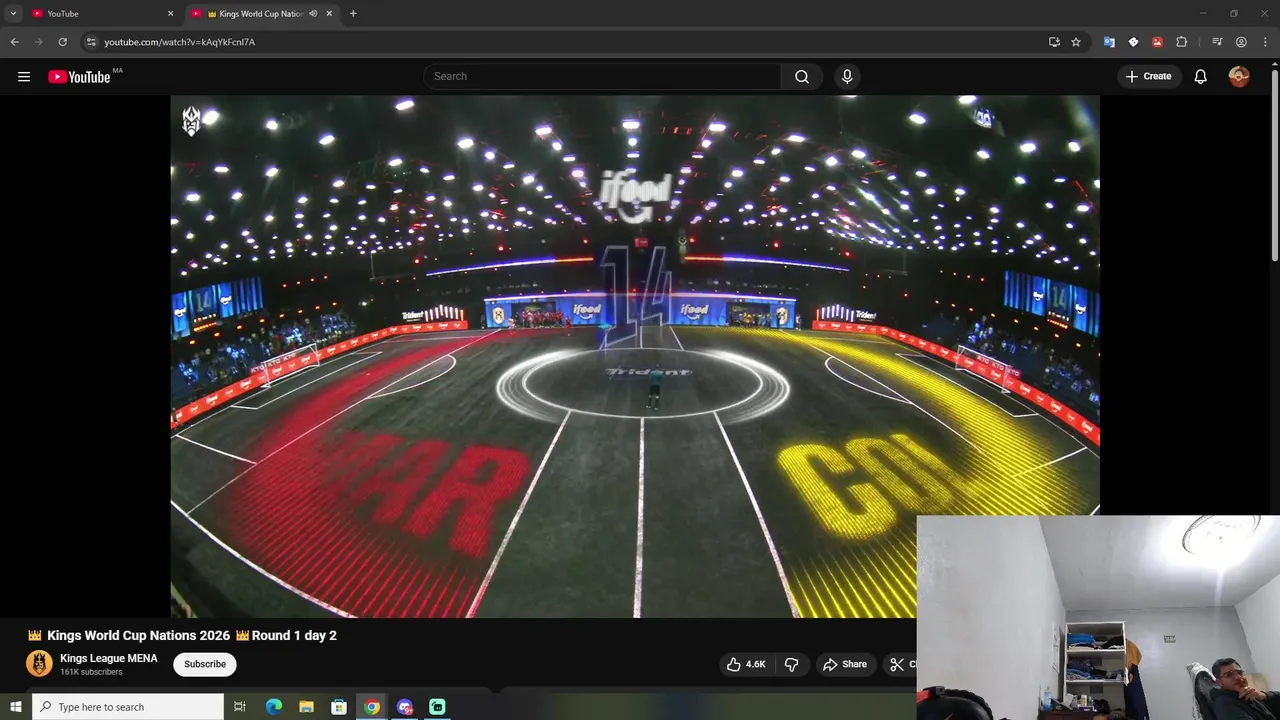
Task: Open the YouTube account avatar menu
Action: [x=1239, y=77]
